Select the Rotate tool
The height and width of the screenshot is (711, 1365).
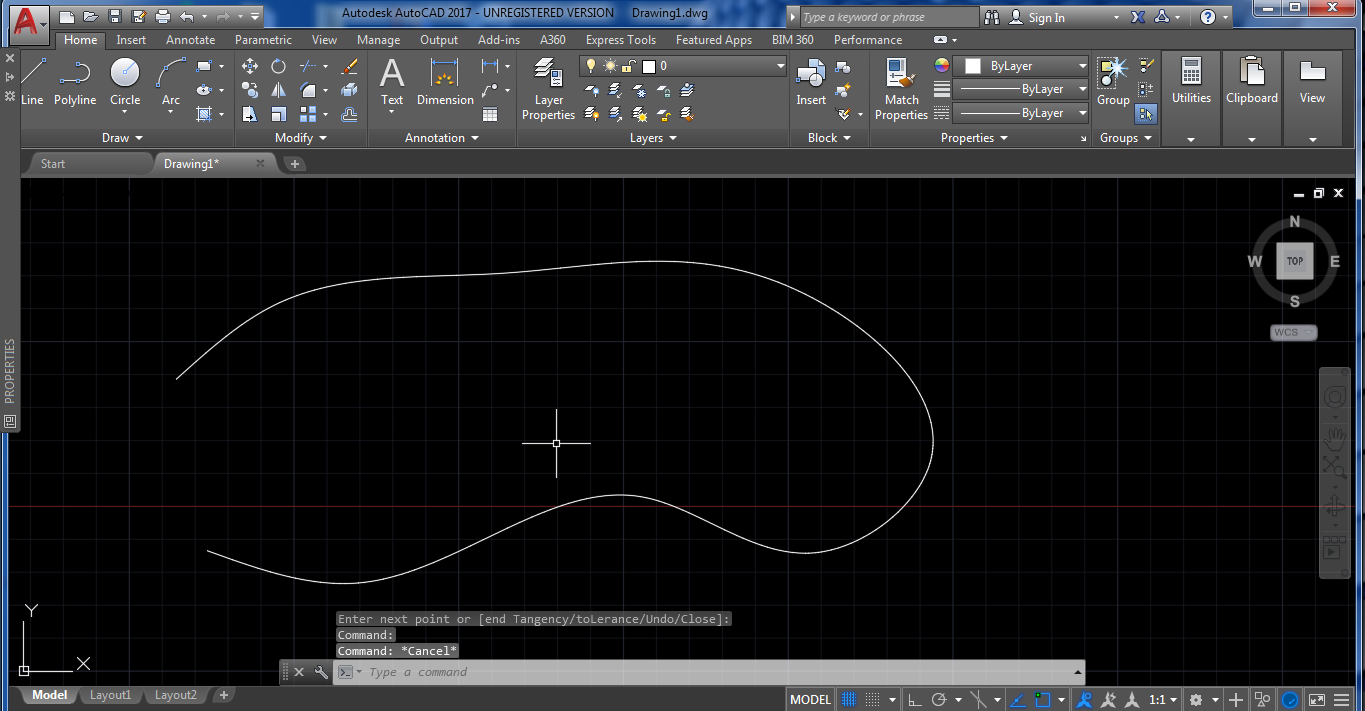point(277,65)
